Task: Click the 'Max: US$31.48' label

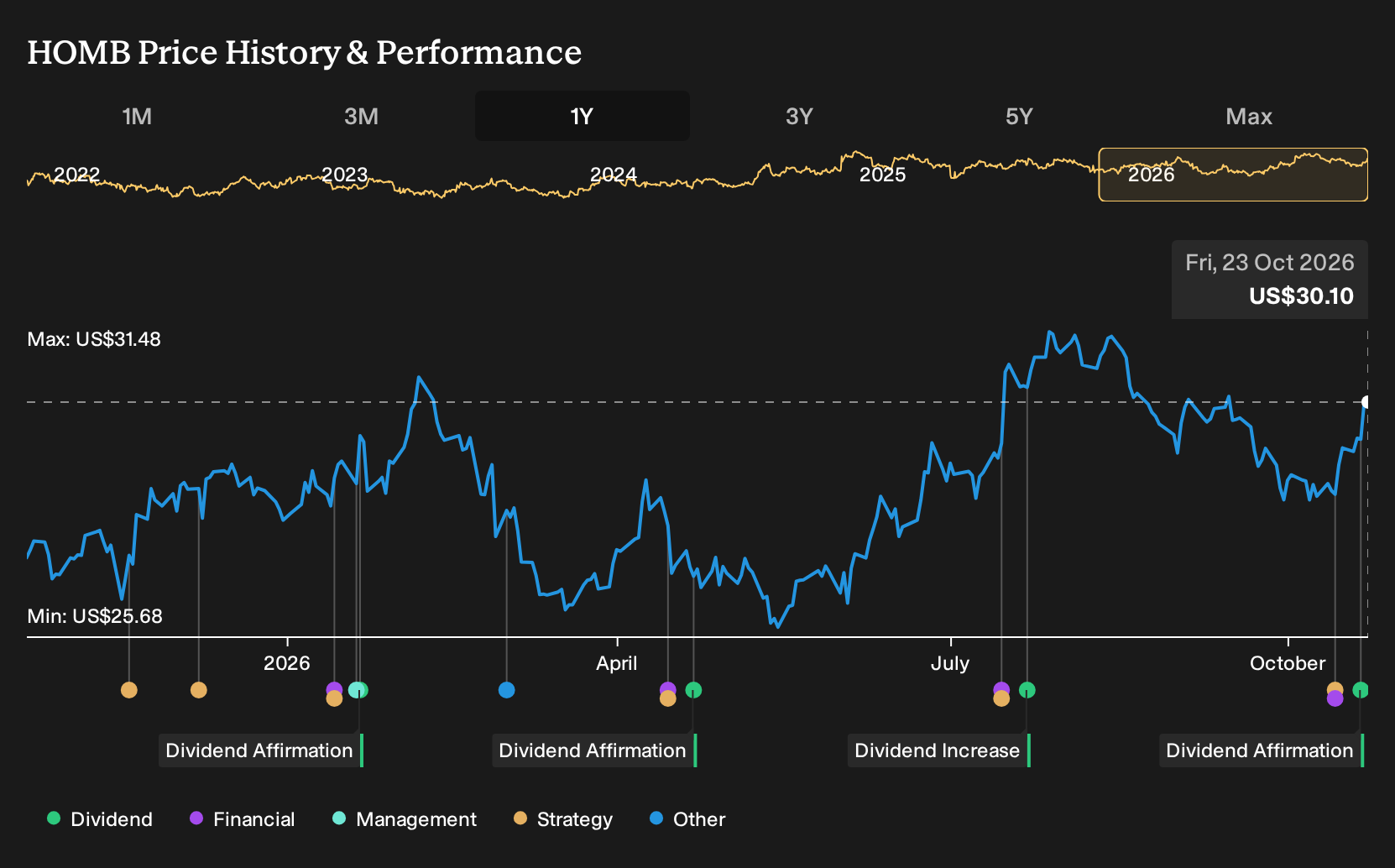Action: pos(94,339)
